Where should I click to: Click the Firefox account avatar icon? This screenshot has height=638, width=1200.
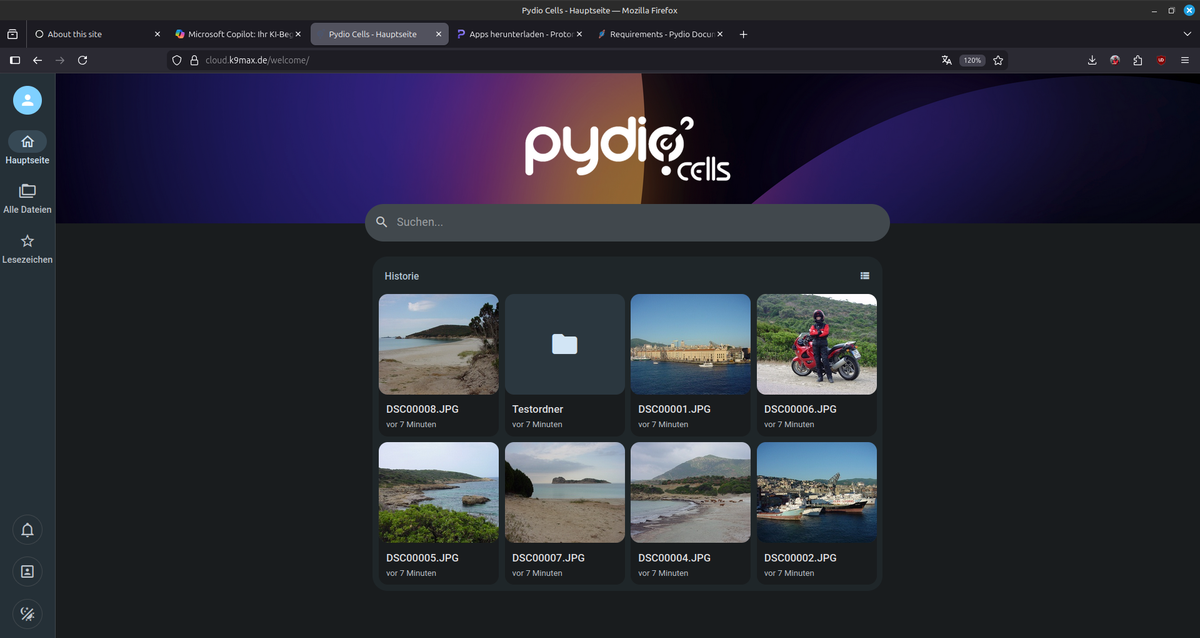(1115, 60)
